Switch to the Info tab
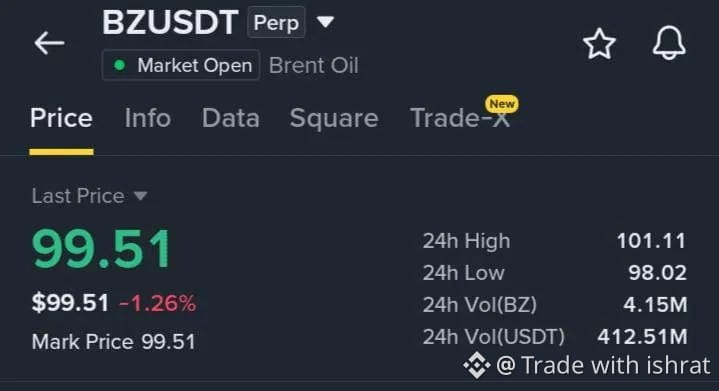This screenshot has width=719, height=391. (148, 118)
